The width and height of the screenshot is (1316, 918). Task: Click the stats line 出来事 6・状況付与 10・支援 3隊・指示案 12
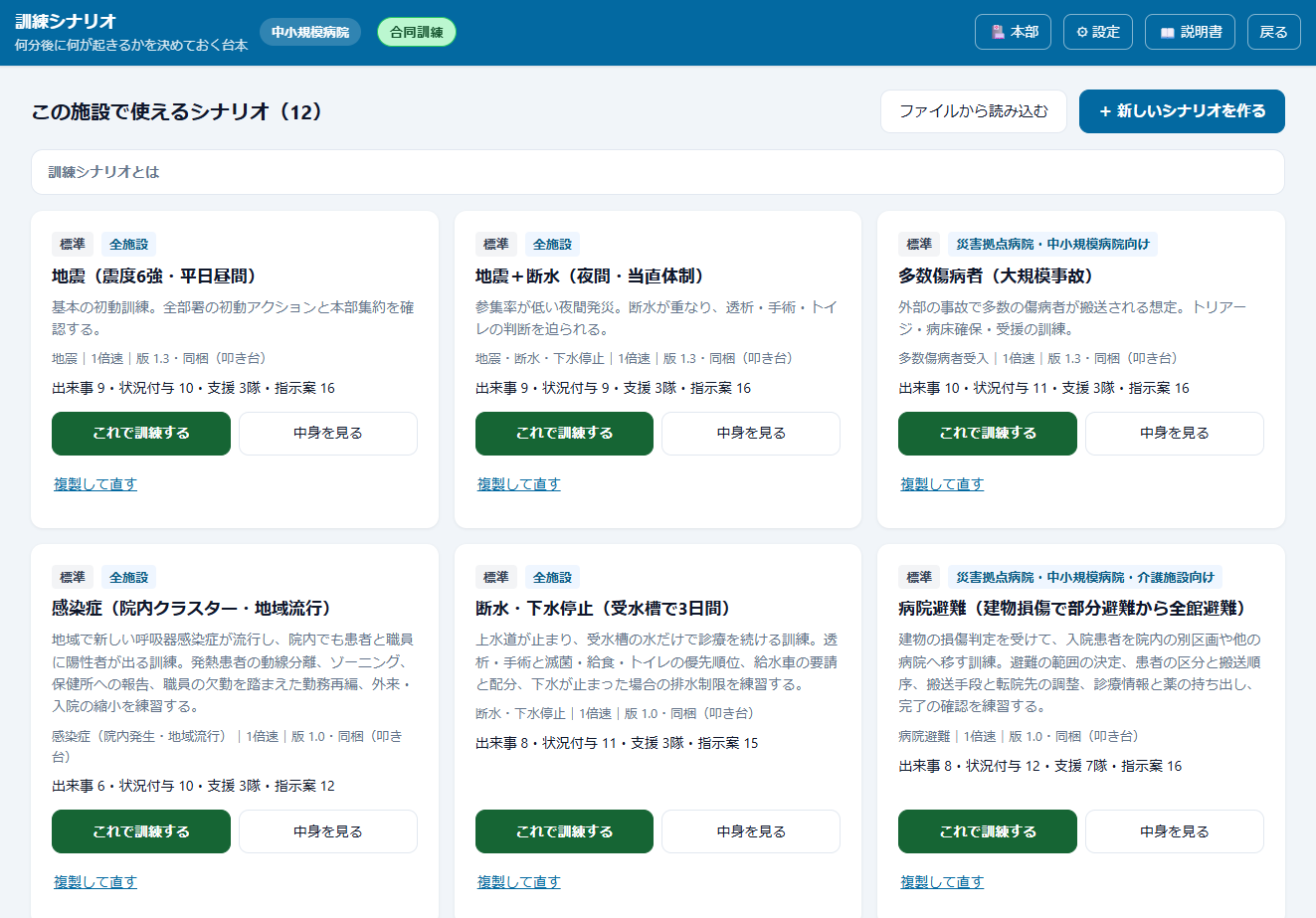(193, 786)
